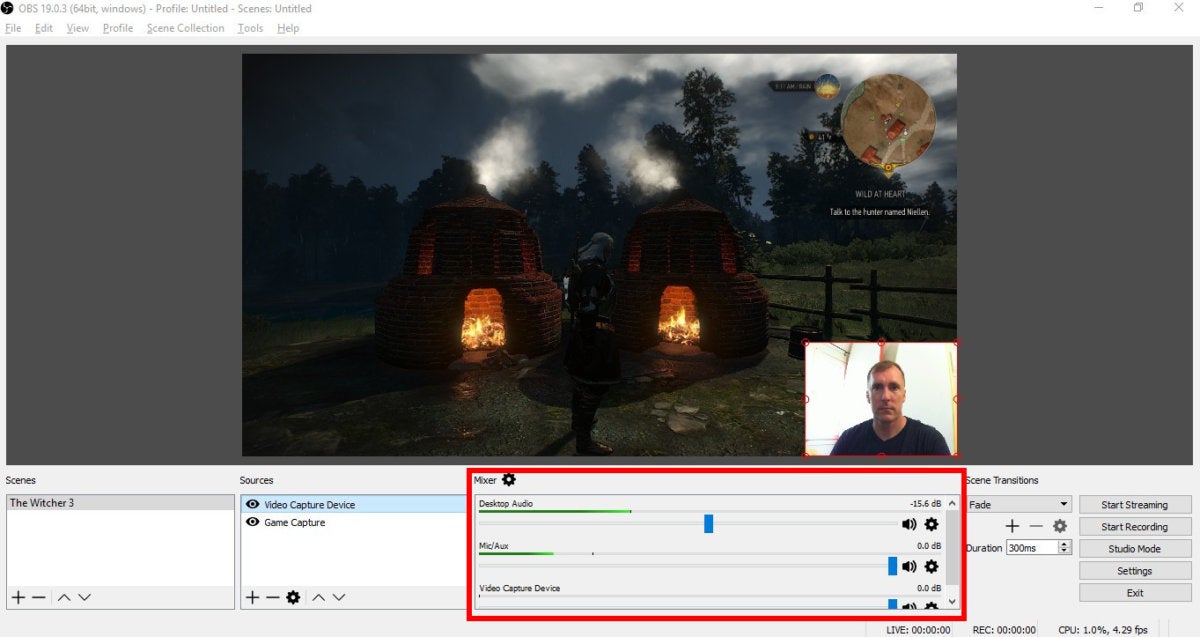Add a new scene with the plus icon
This screenshot has height=637, width=1200.
pos(17,597)
